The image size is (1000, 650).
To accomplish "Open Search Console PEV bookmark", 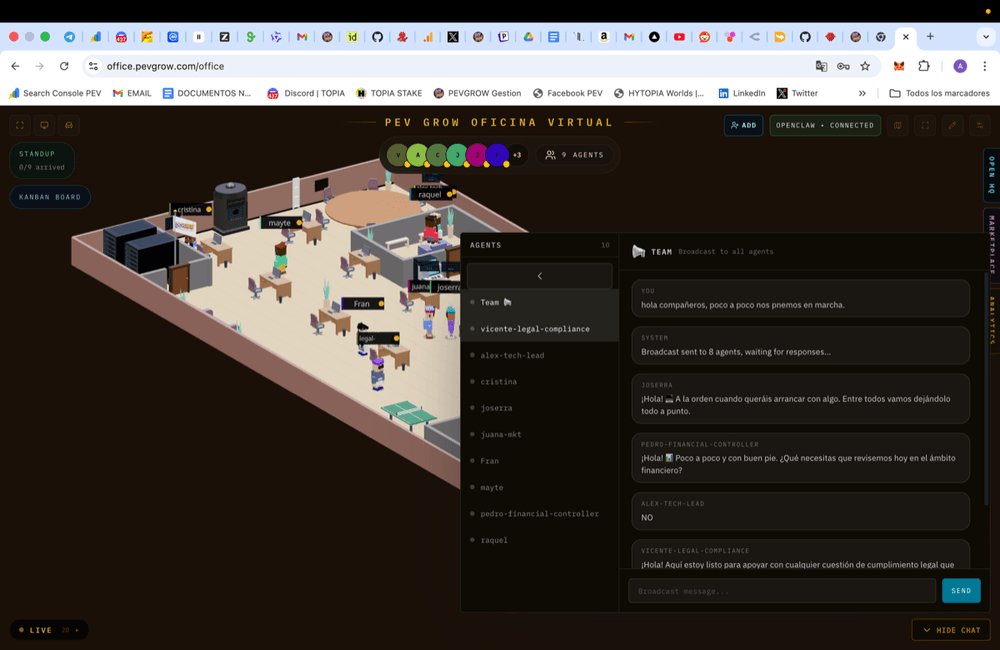I will point(55,93).
